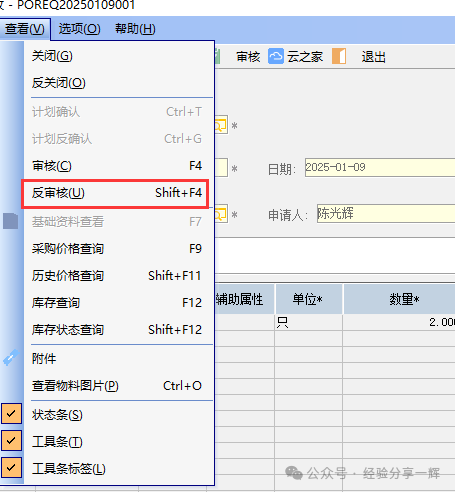Viewport: 455px width, 492px height.
Task: Select 反审核(U) from the menu
Action: 115,193
